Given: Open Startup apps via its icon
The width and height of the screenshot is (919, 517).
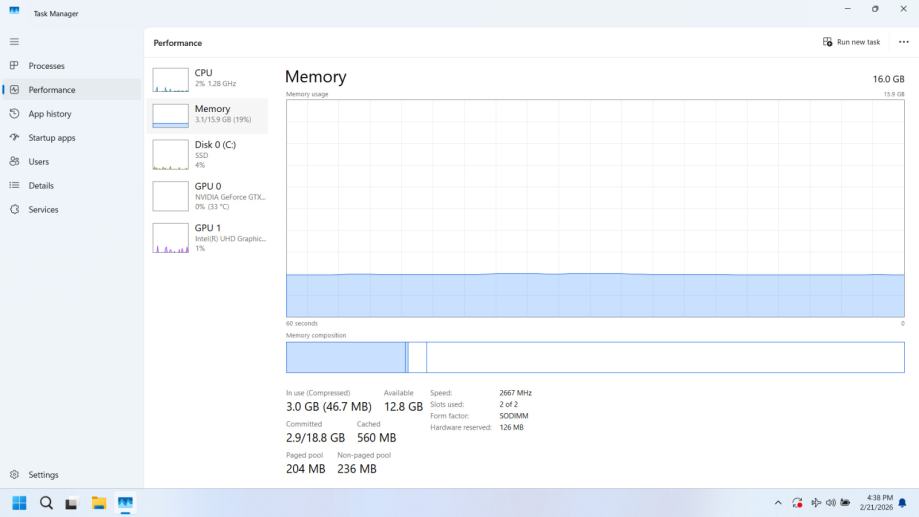Looking at the screenshot, I should pos(14,138).
